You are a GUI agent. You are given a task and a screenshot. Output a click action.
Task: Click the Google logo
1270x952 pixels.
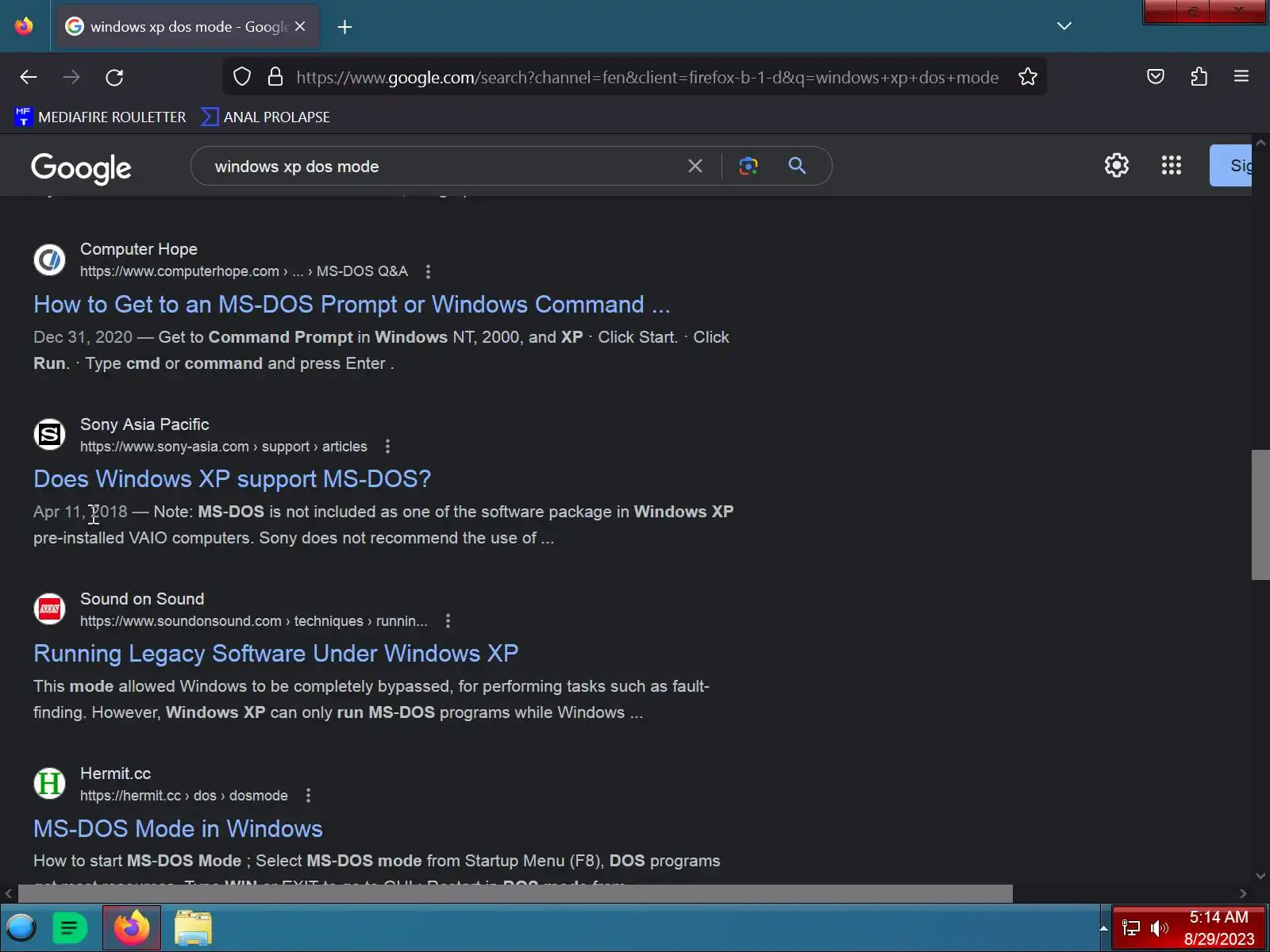[x=81, y=167]
